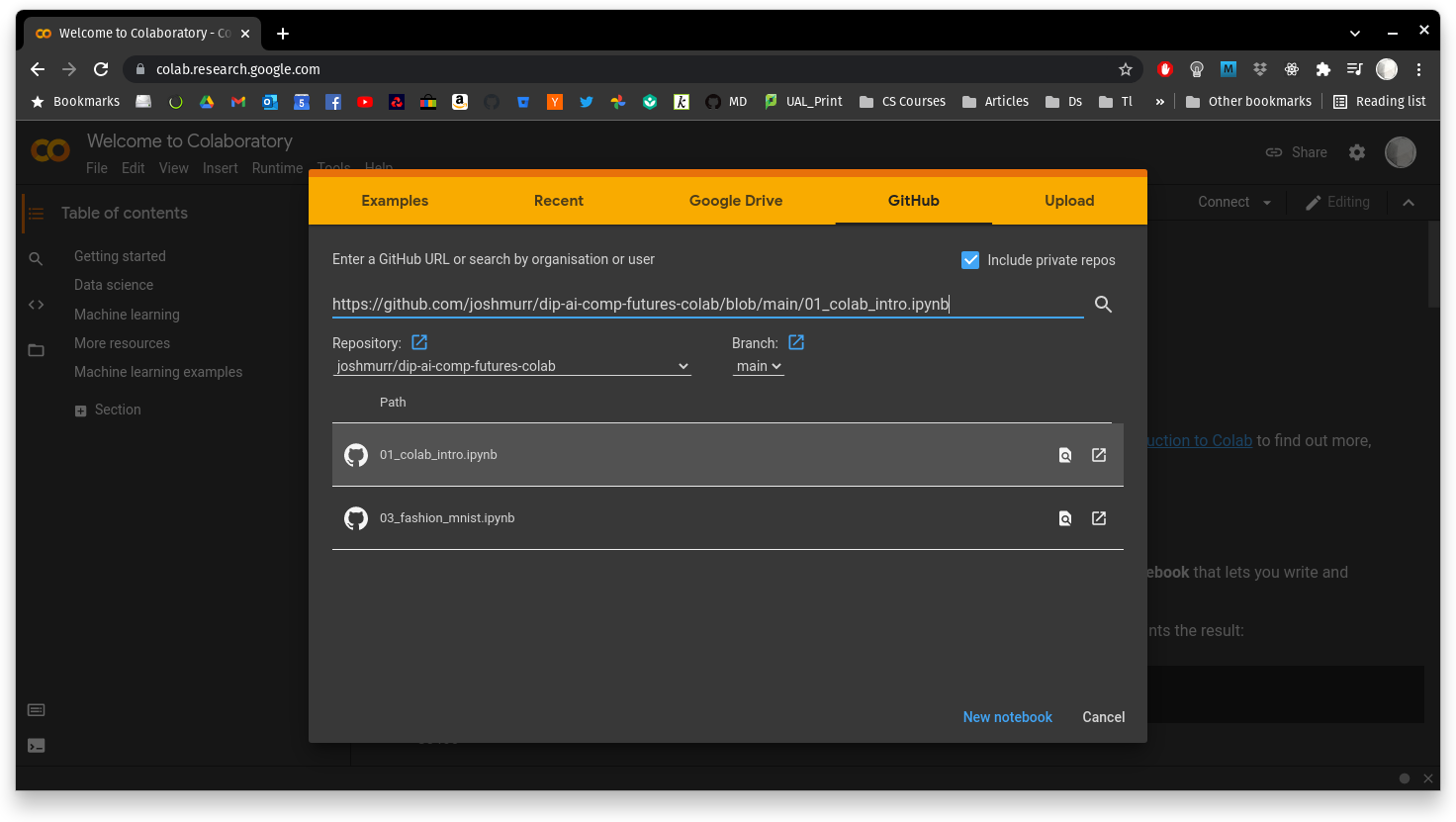Open the Repository dropdown joshmurr/dip-ai-comp-futures-colab

click(512, 366)
